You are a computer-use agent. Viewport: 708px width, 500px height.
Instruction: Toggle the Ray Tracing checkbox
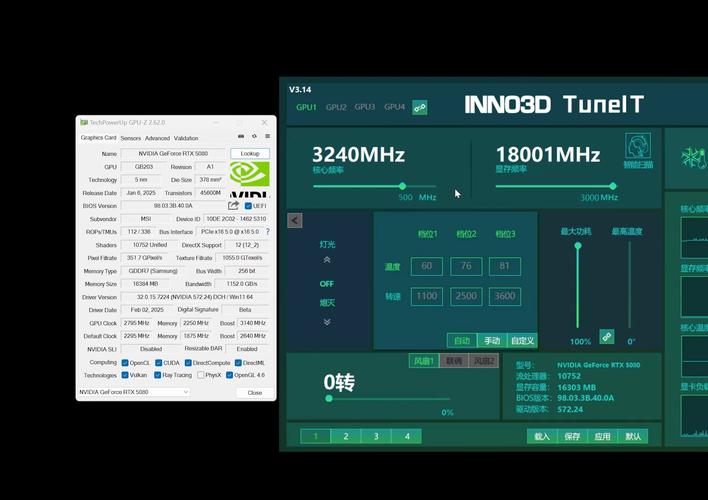pyautogui.click(x=158, y=375)
